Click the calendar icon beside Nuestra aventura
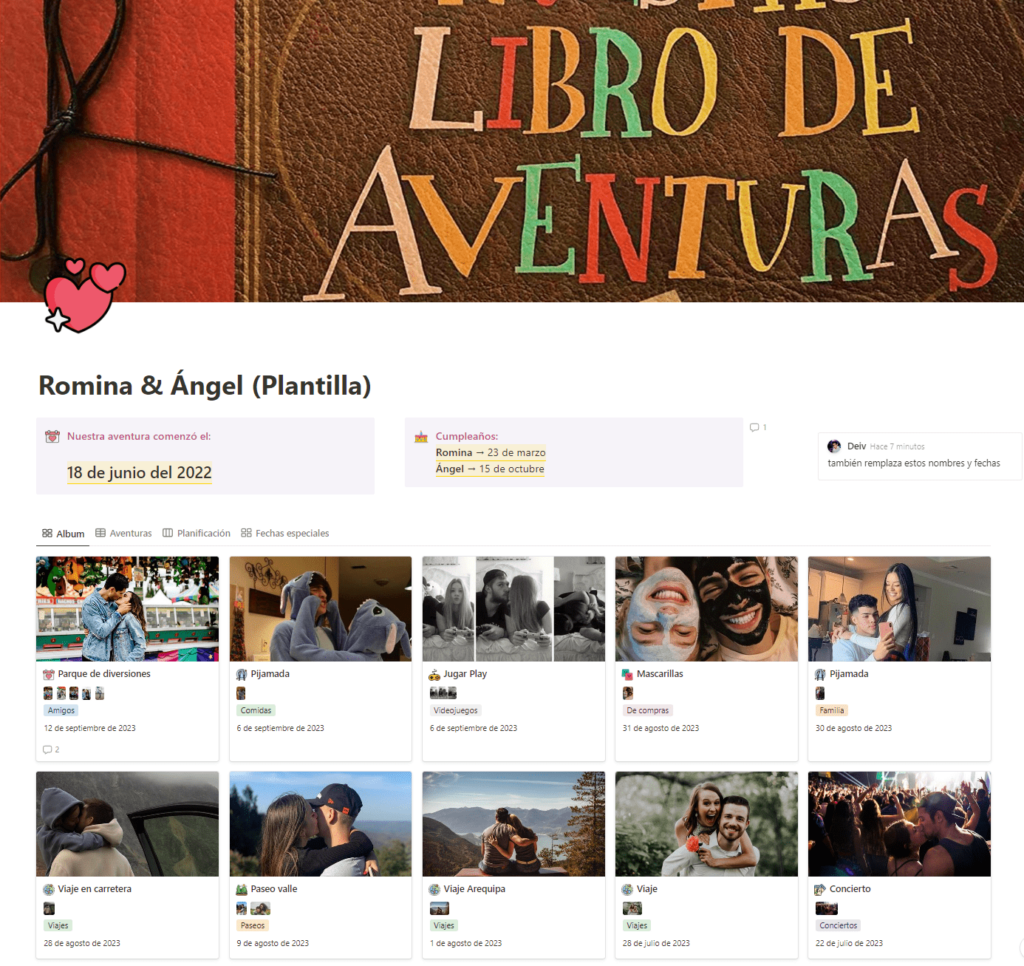 pos(52,436)
